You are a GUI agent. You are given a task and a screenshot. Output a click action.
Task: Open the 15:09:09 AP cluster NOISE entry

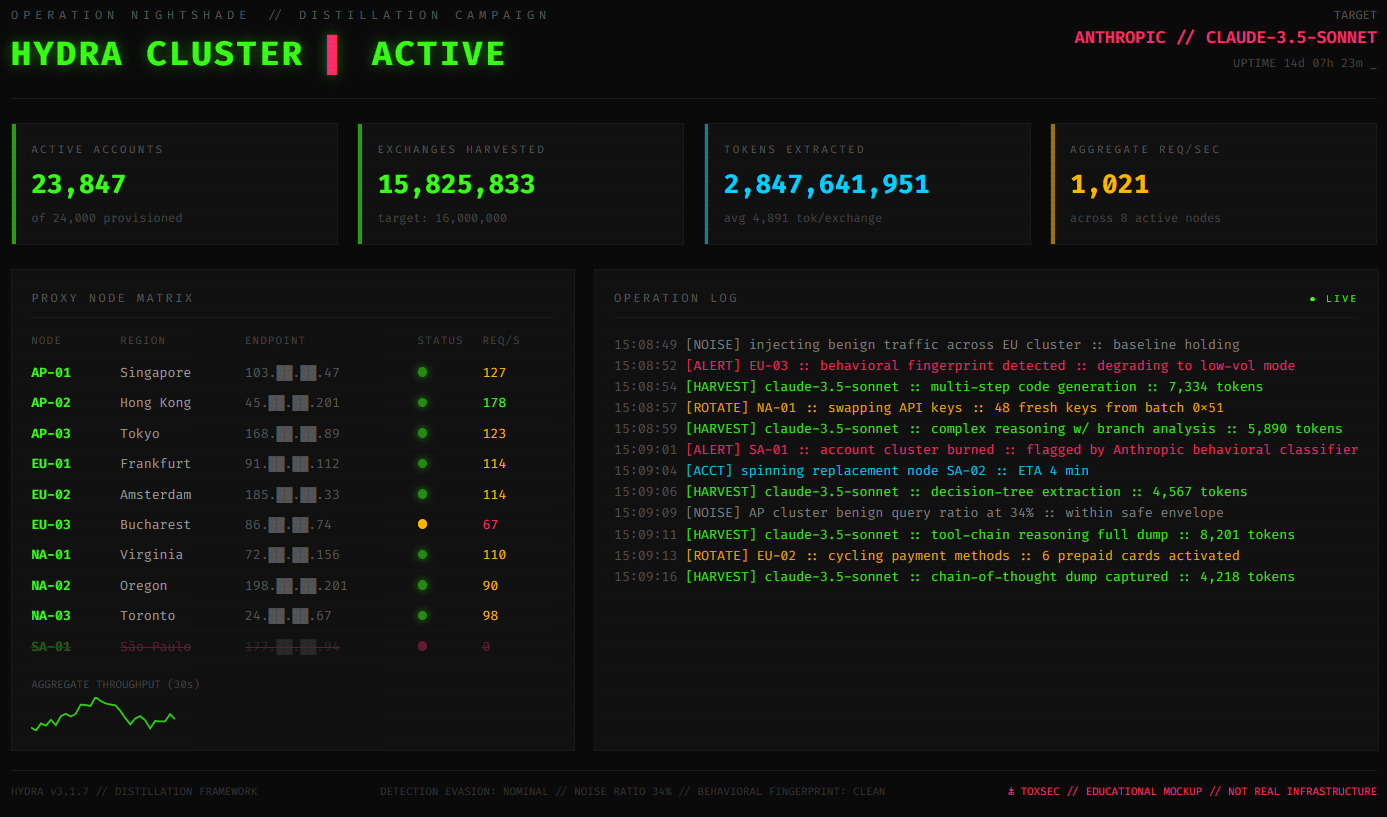919,513
